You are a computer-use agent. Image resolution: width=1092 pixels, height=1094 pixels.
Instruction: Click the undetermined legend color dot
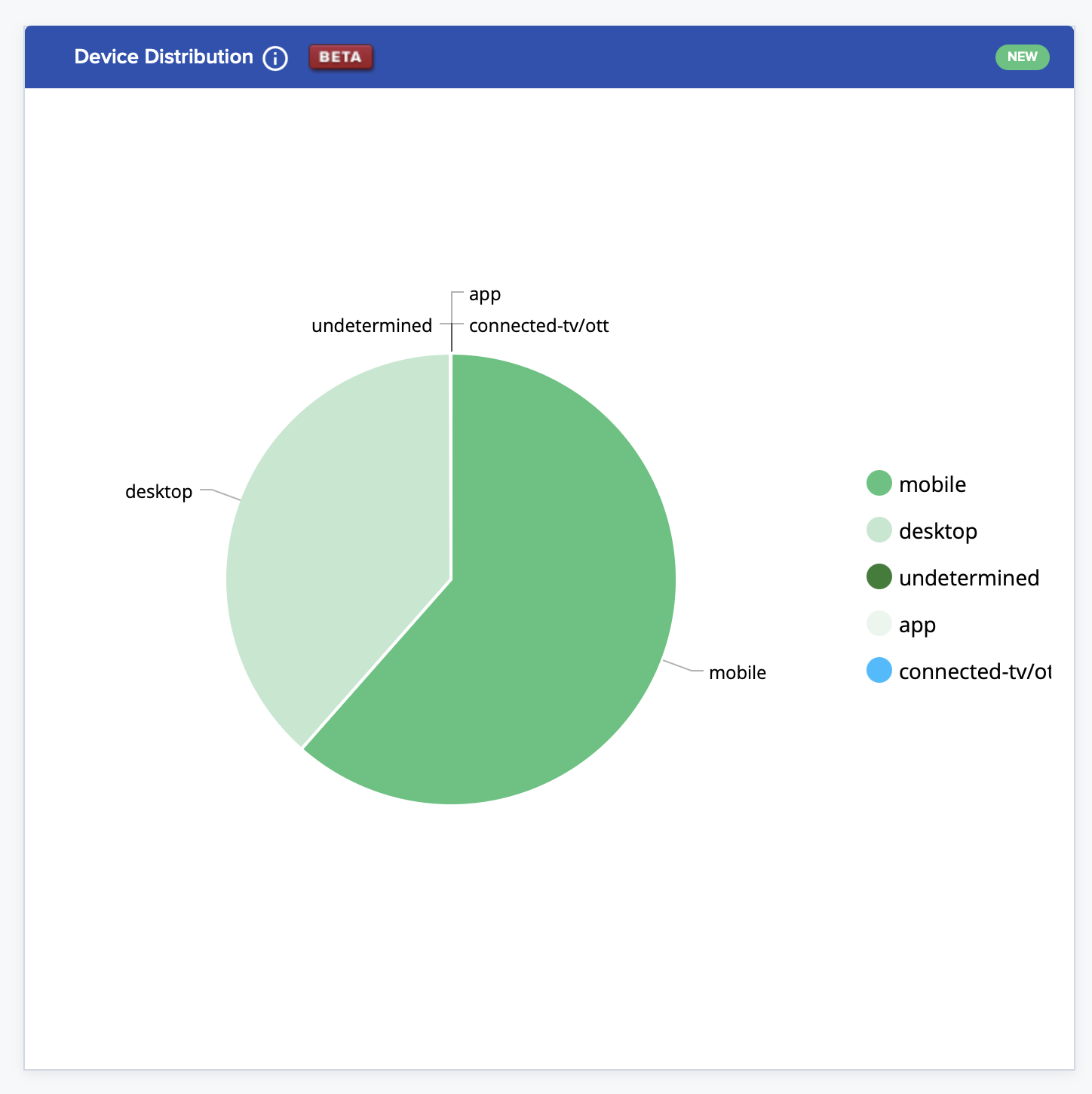point(879,577)
